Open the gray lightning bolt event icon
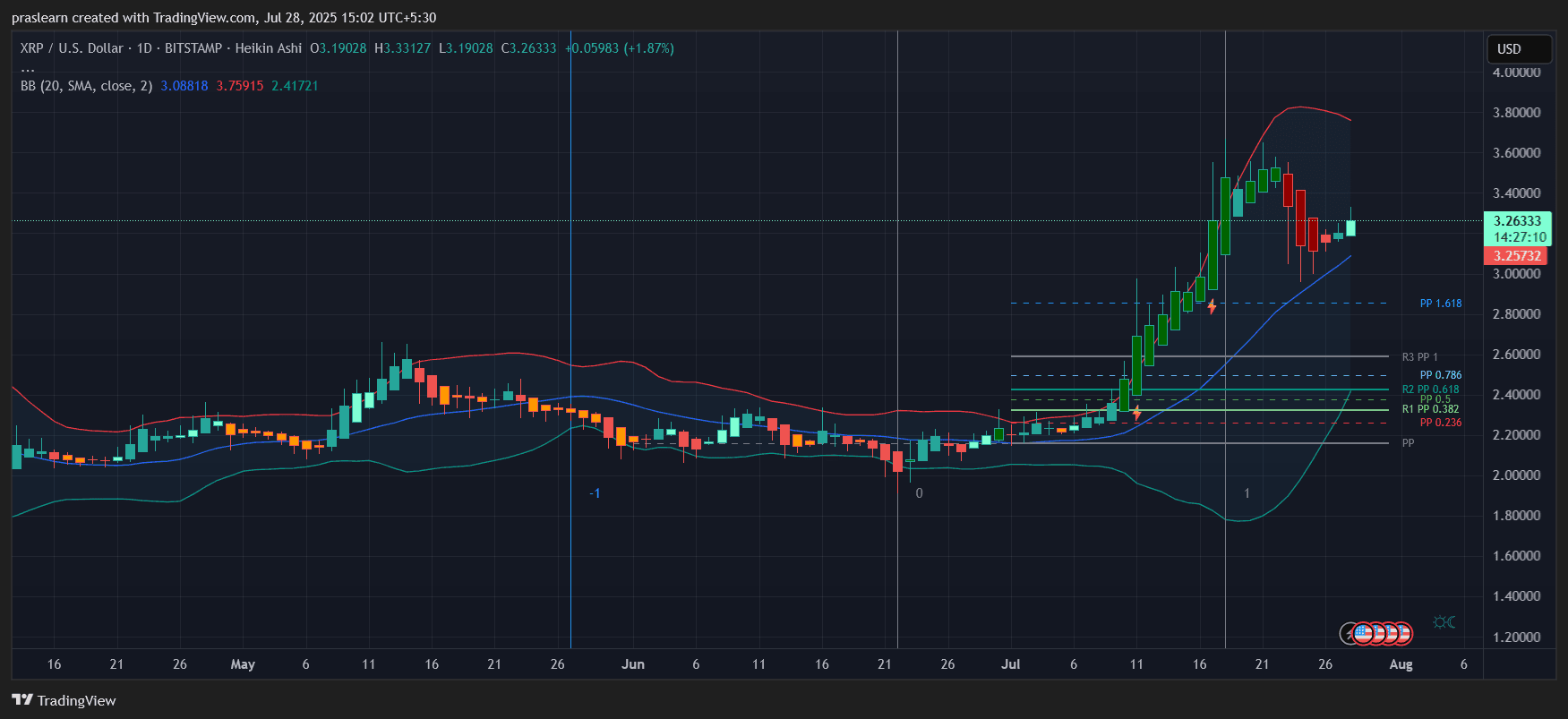 [1349, 634]
